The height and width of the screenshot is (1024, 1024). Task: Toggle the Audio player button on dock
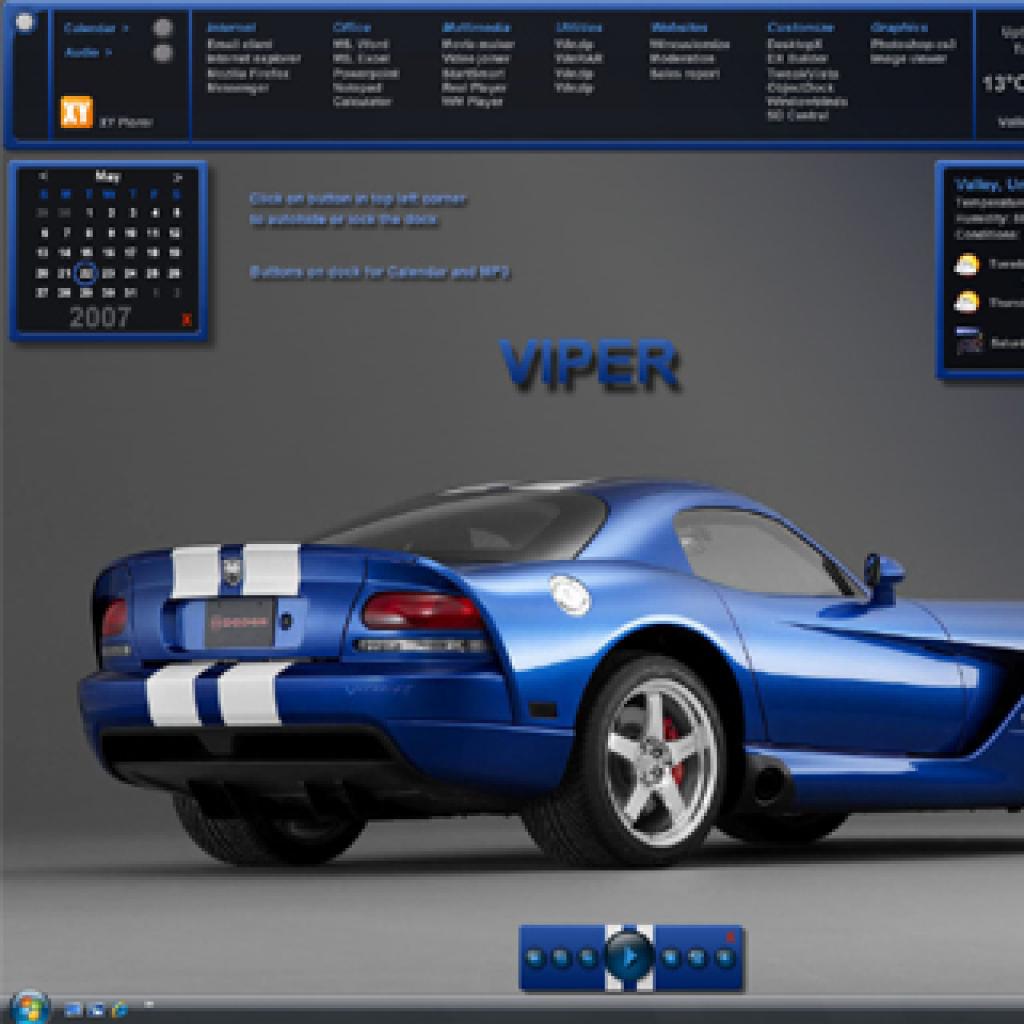(162, 53)
